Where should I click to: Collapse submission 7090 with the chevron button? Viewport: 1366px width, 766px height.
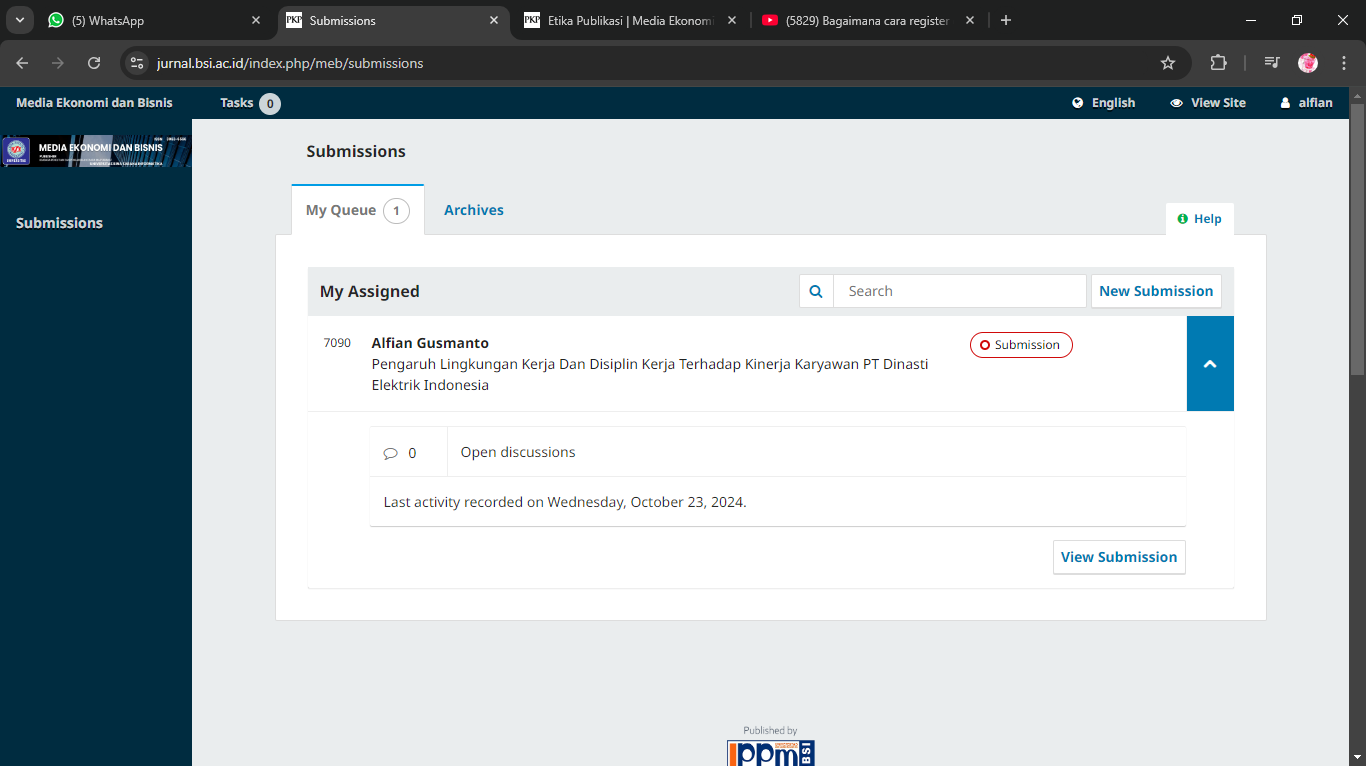tap(1210, 364)
